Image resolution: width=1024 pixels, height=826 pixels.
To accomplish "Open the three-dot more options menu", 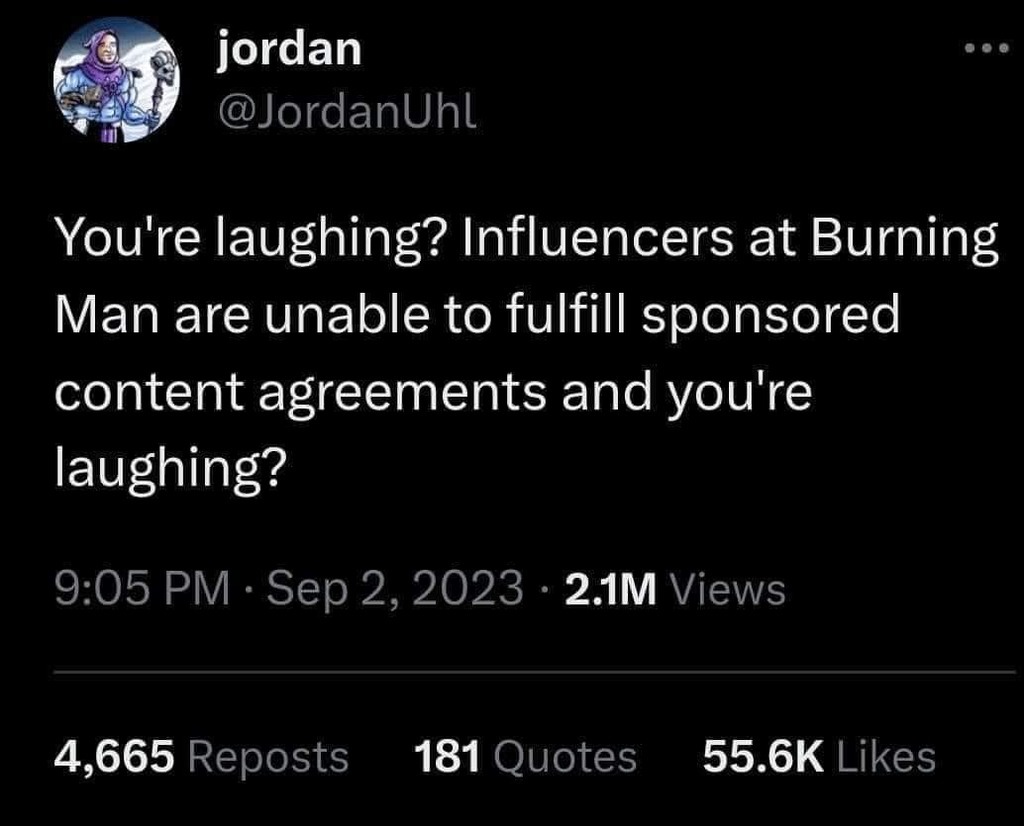I will [x=987, y=48].
